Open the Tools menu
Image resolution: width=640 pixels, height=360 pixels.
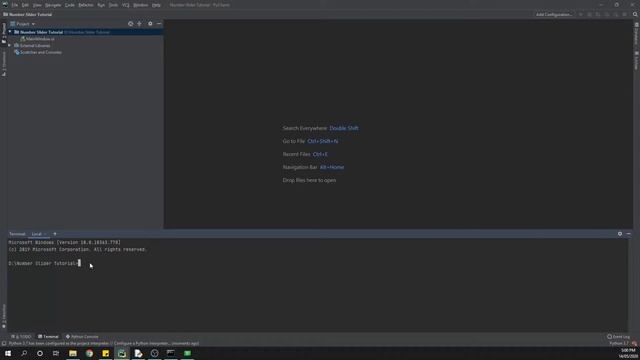click(x=113, y=5)
